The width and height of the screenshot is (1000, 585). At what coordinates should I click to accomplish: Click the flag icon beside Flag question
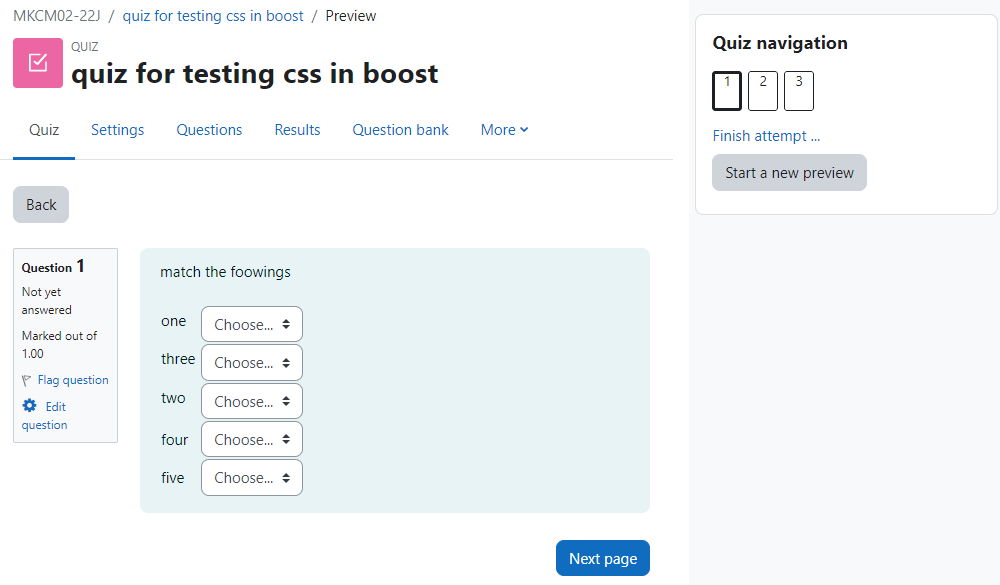(26, 381)
